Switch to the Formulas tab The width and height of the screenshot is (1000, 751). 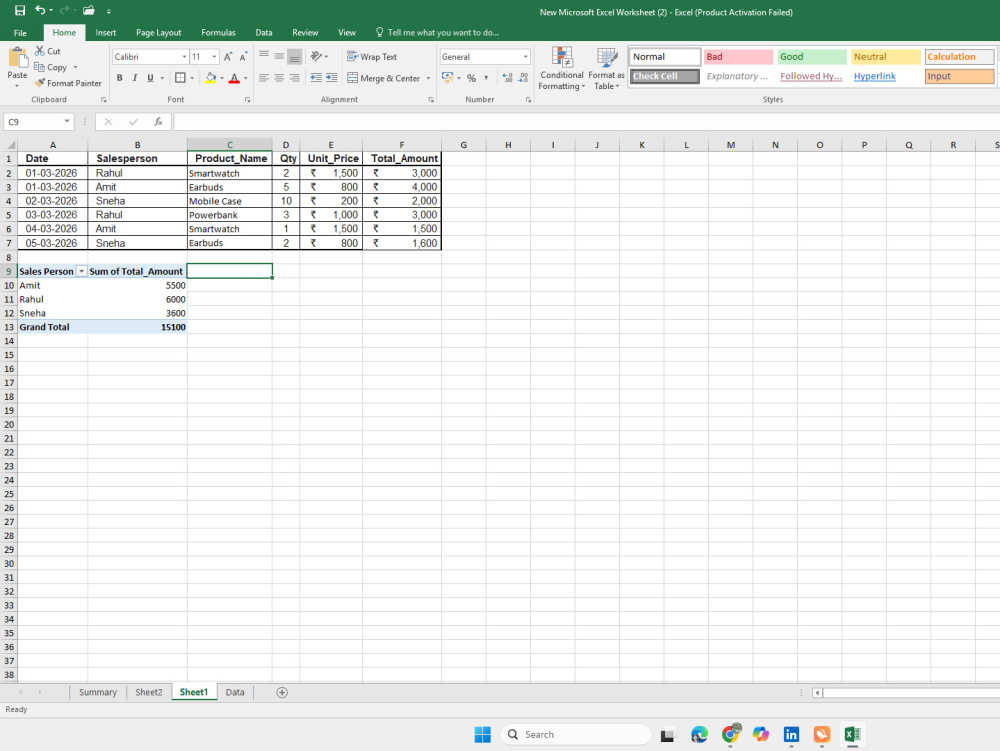[218, 33]
